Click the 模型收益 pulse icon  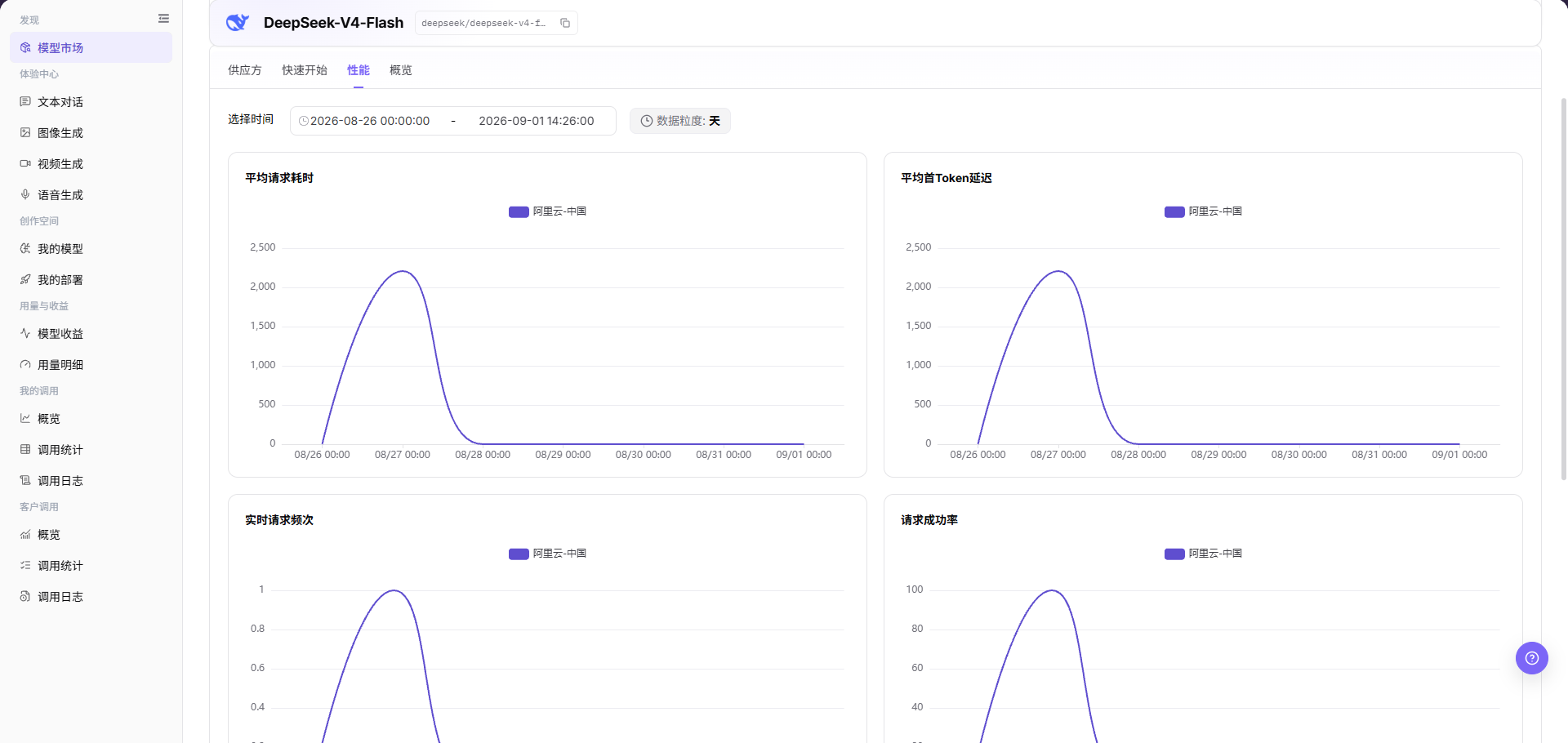(25, 334)
